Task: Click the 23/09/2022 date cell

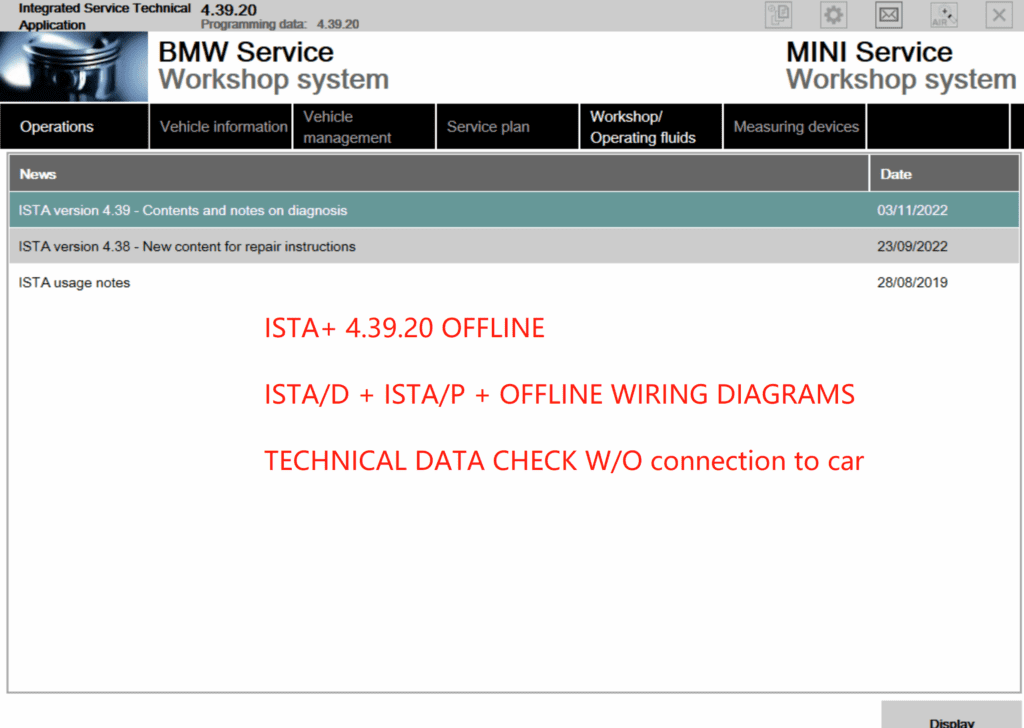Action: (x=912, y=246)
